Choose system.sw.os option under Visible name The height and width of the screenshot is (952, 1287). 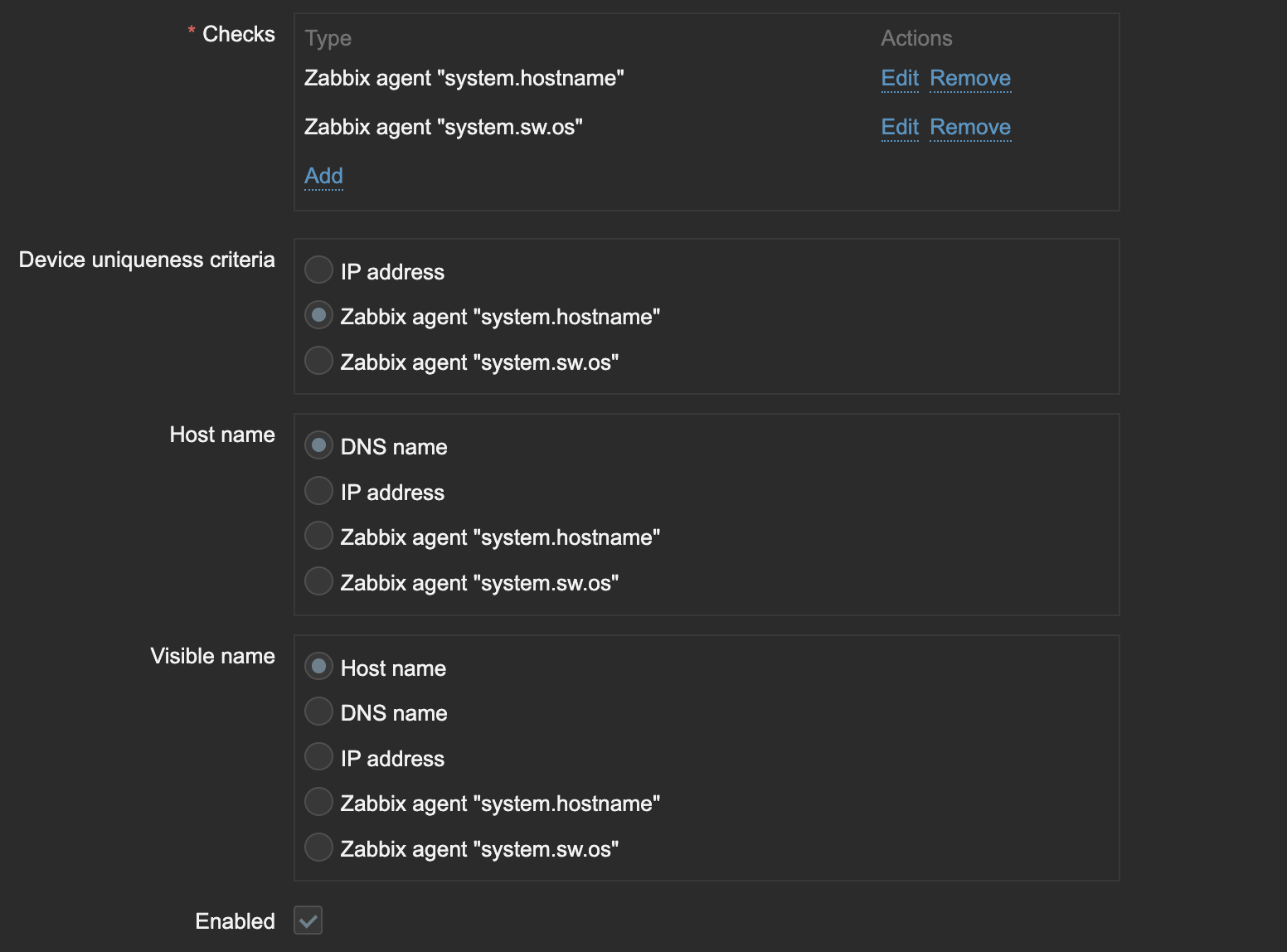319,848
